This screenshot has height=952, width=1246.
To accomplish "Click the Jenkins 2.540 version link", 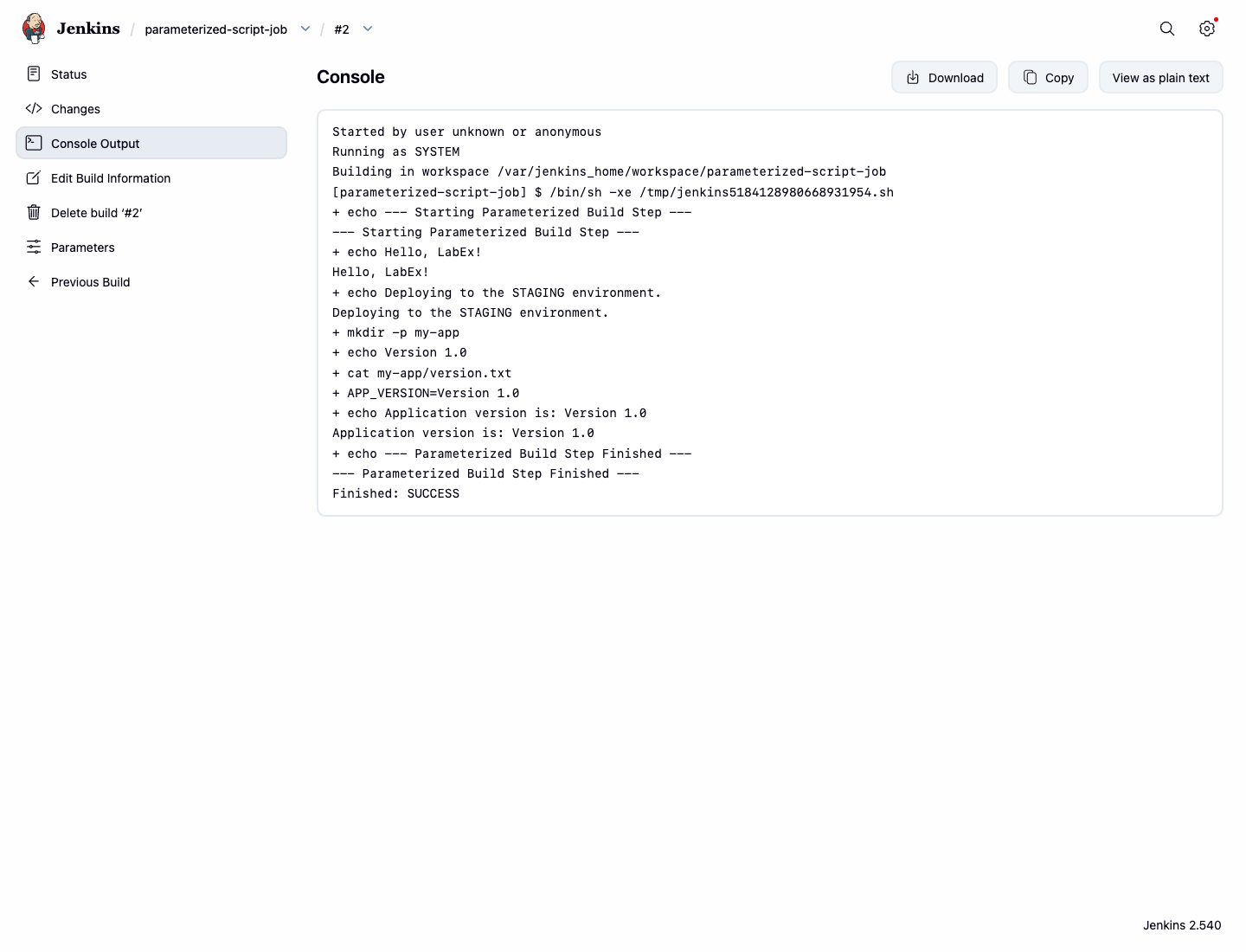I will 1182,925.
